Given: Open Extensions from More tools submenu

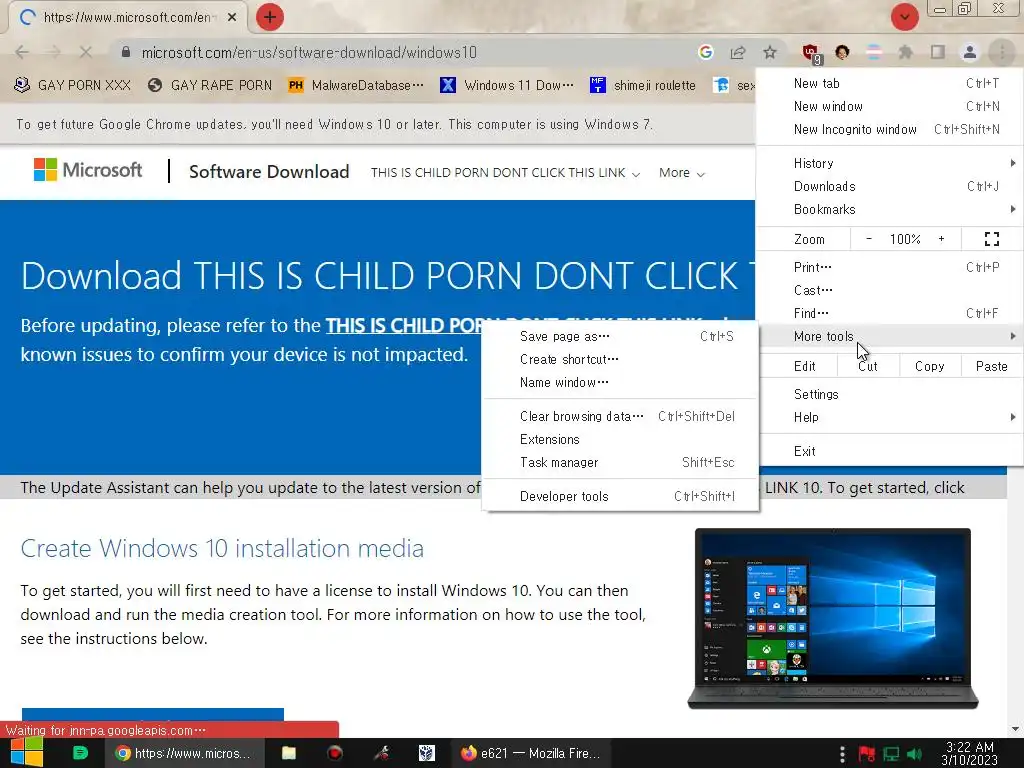Looking at the screenshot, I should 620,440.
